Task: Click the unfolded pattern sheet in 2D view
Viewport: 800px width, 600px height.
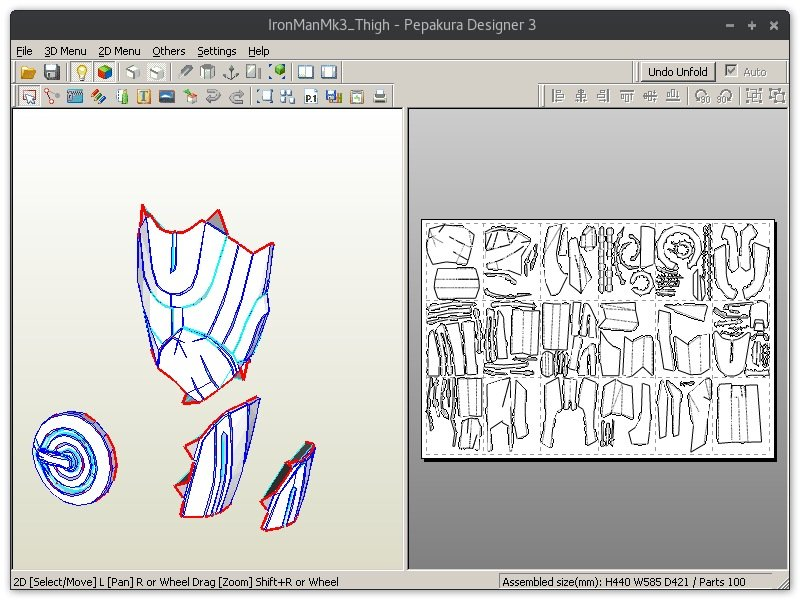Action: tap(598, 340)
